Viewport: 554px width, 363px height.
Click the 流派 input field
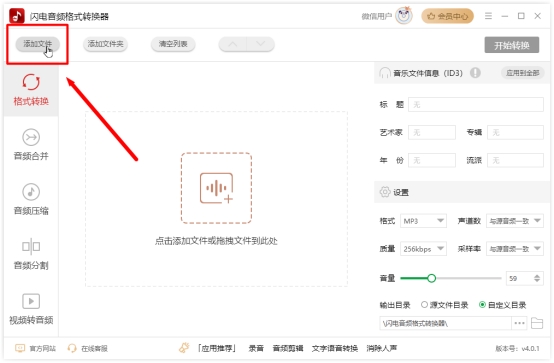tap(515, 160)
